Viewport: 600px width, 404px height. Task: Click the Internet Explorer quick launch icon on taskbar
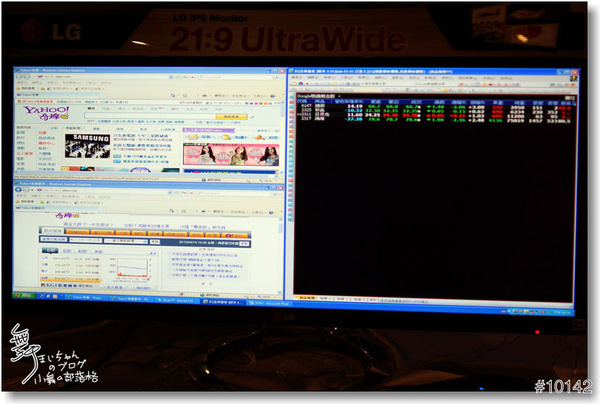pyautogui.click(x=42, y=296)
